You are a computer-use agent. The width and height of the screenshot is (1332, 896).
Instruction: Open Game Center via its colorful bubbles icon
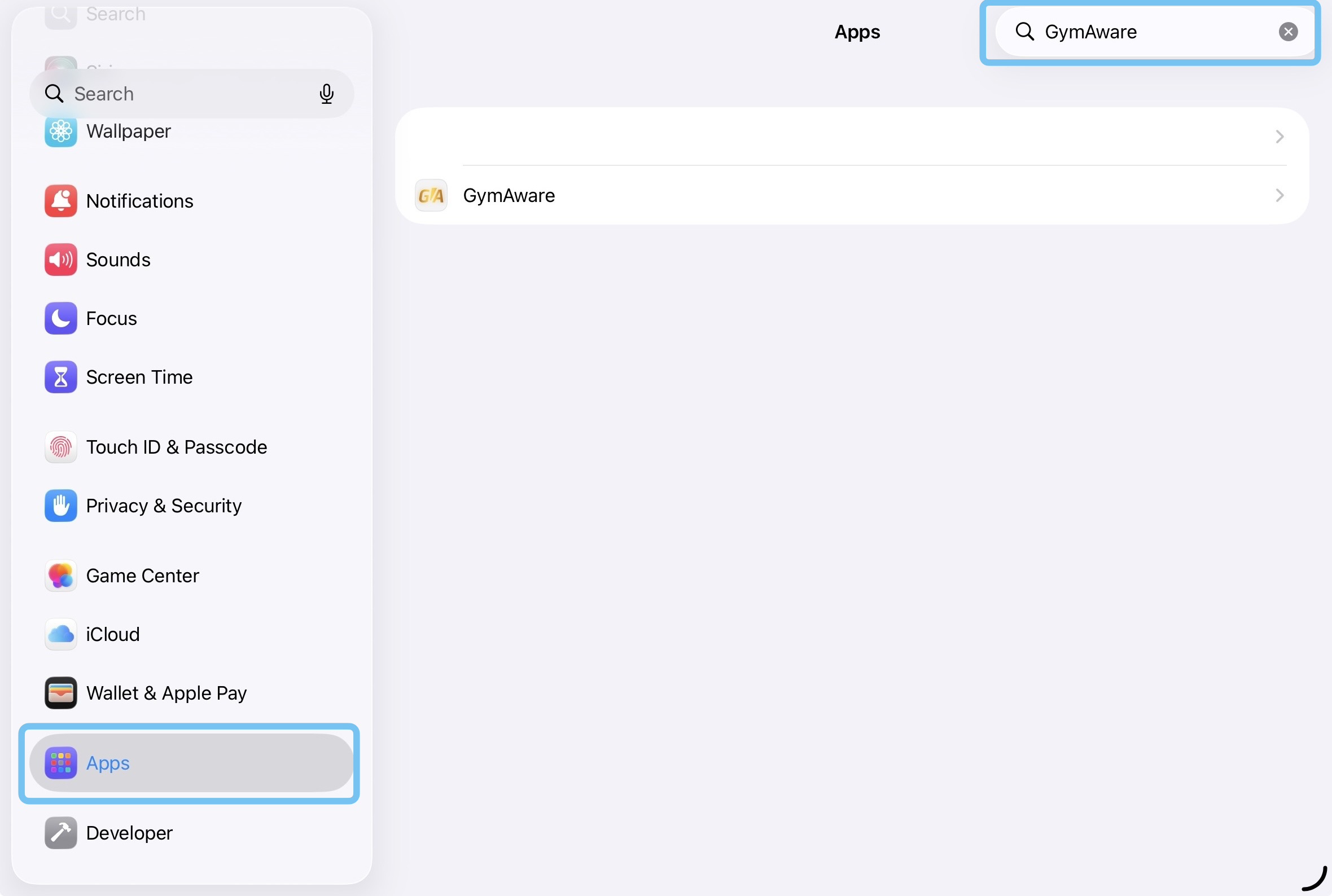[60, 576]
